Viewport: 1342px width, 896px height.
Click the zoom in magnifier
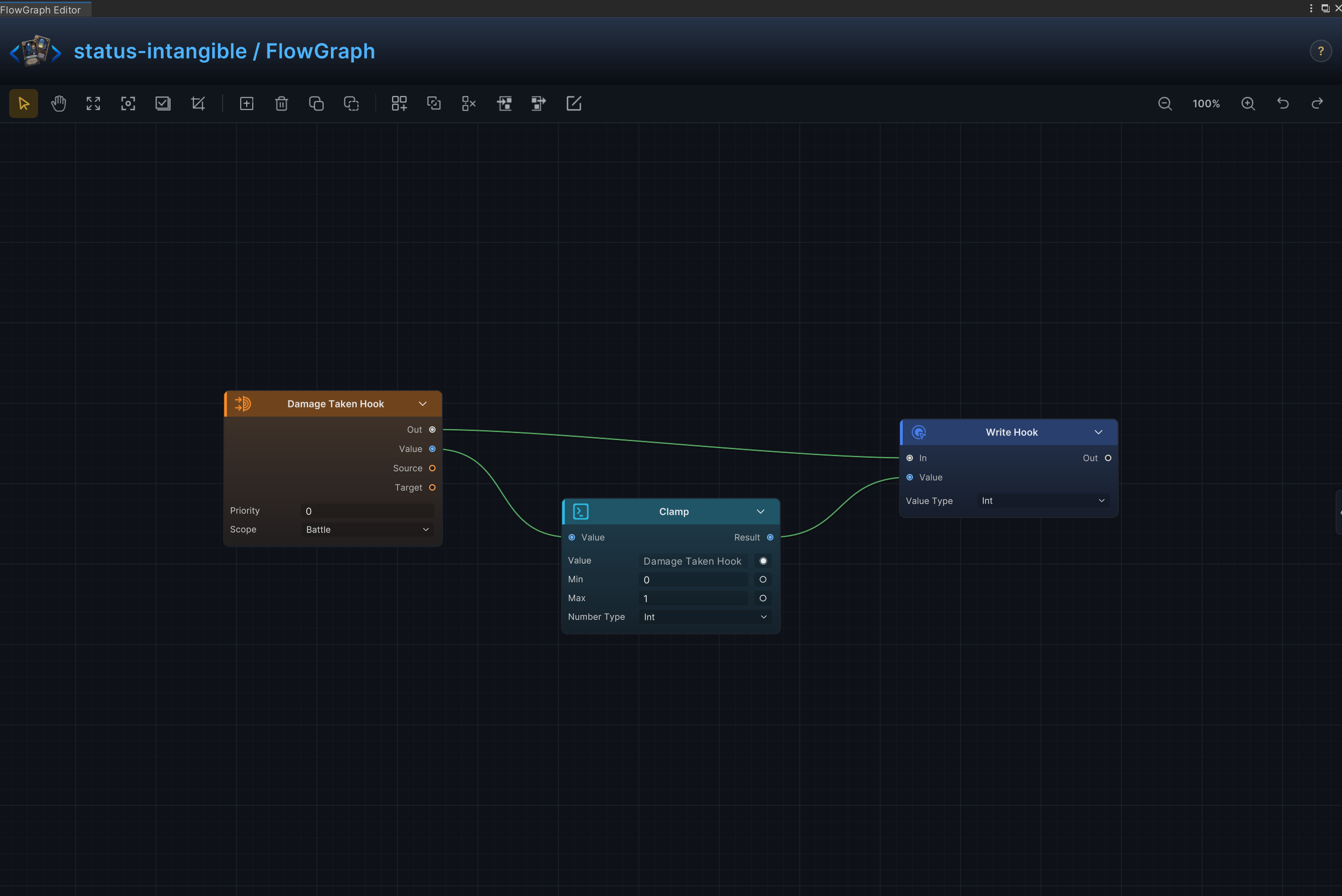[x=1248, y=103]
